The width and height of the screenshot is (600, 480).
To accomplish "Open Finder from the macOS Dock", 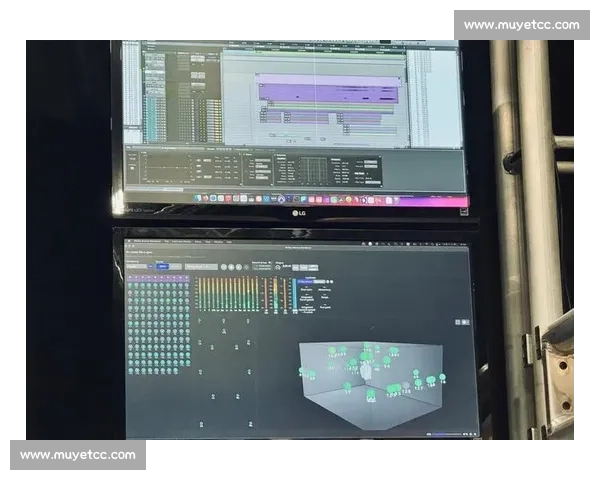I will (x=196, y=198).
